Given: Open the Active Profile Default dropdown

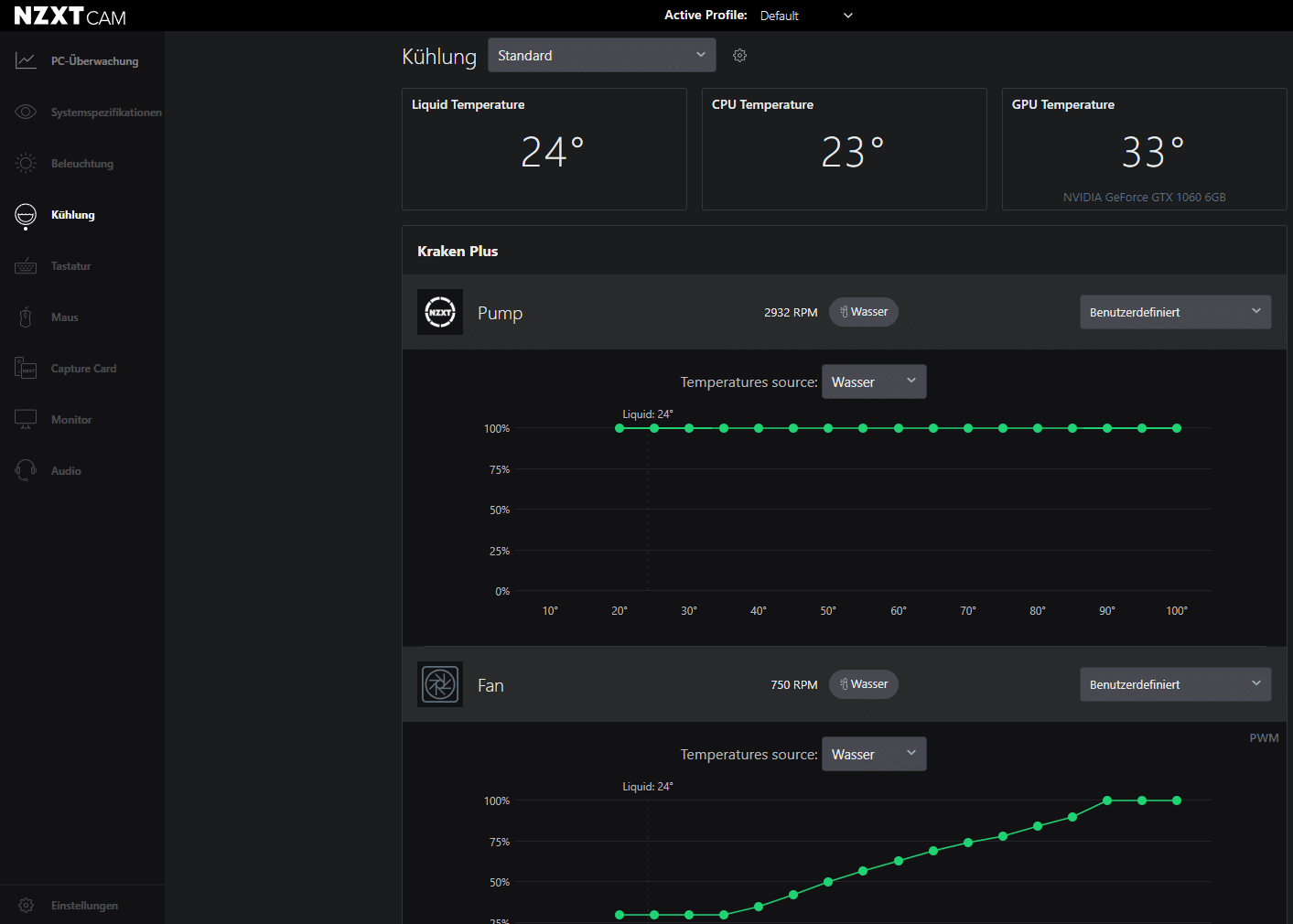Looking at the screenshot, I should [x=805, y=16].
